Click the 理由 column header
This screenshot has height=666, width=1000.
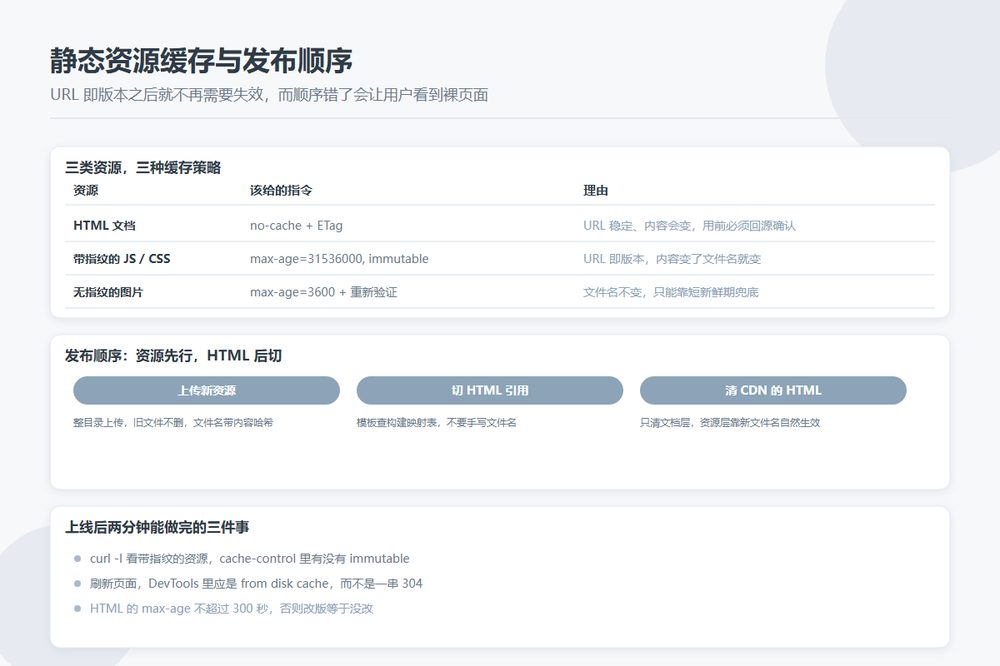click(595, 190)
